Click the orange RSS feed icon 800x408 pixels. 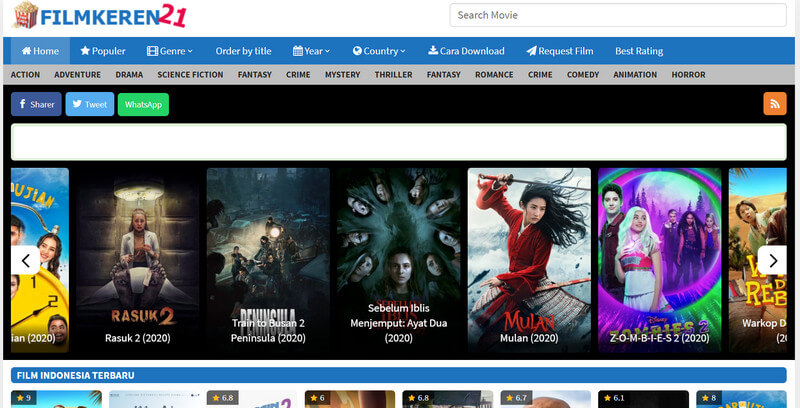[774, 104]
